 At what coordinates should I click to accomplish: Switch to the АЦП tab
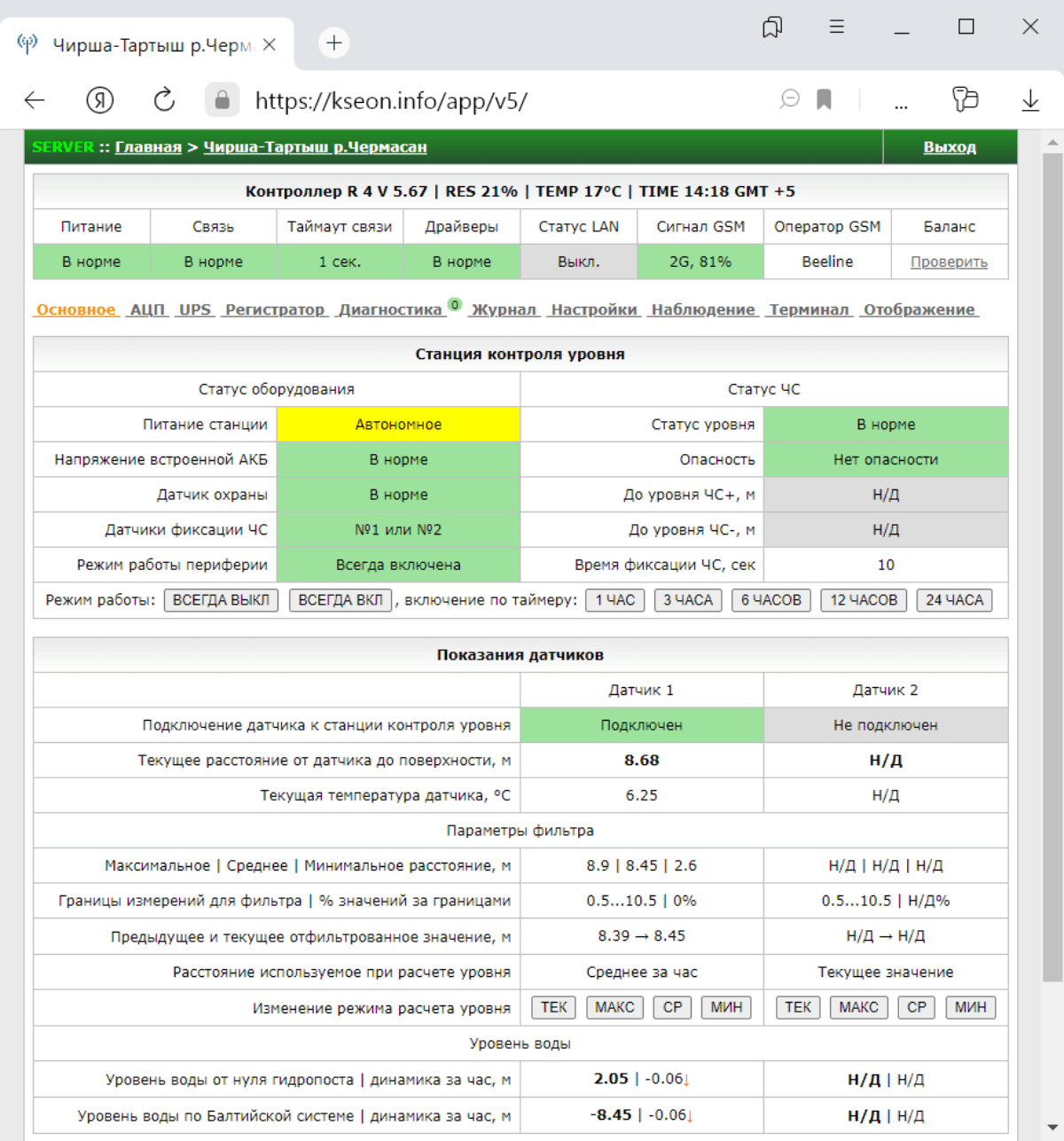click(147, 309)
